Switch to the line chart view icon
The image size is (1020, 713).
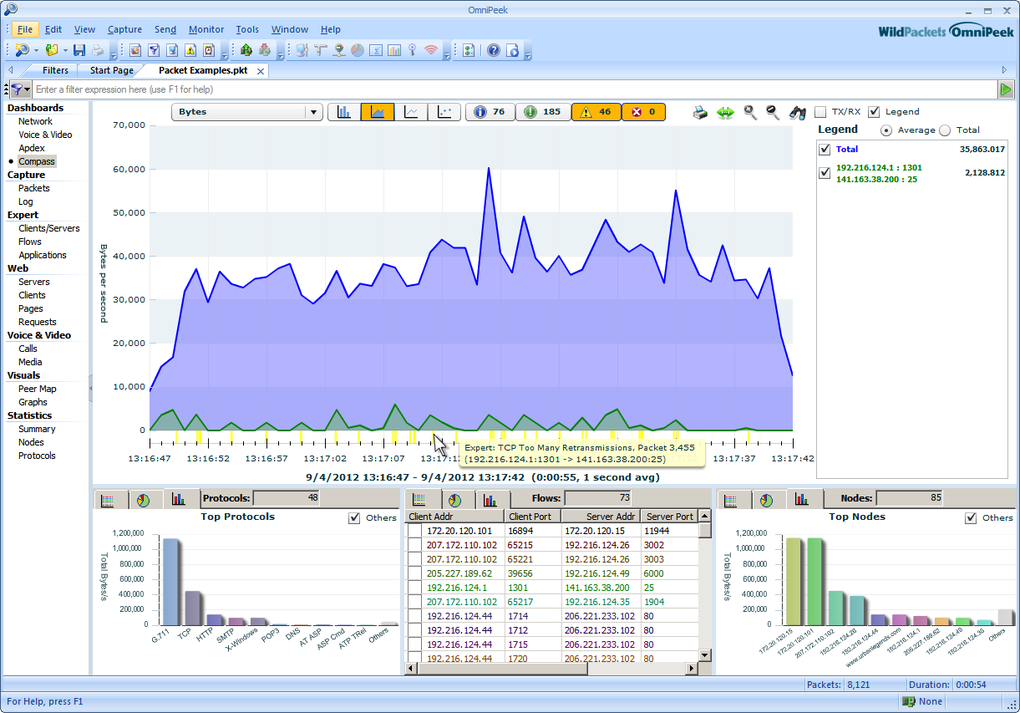(x=411, y=112)
